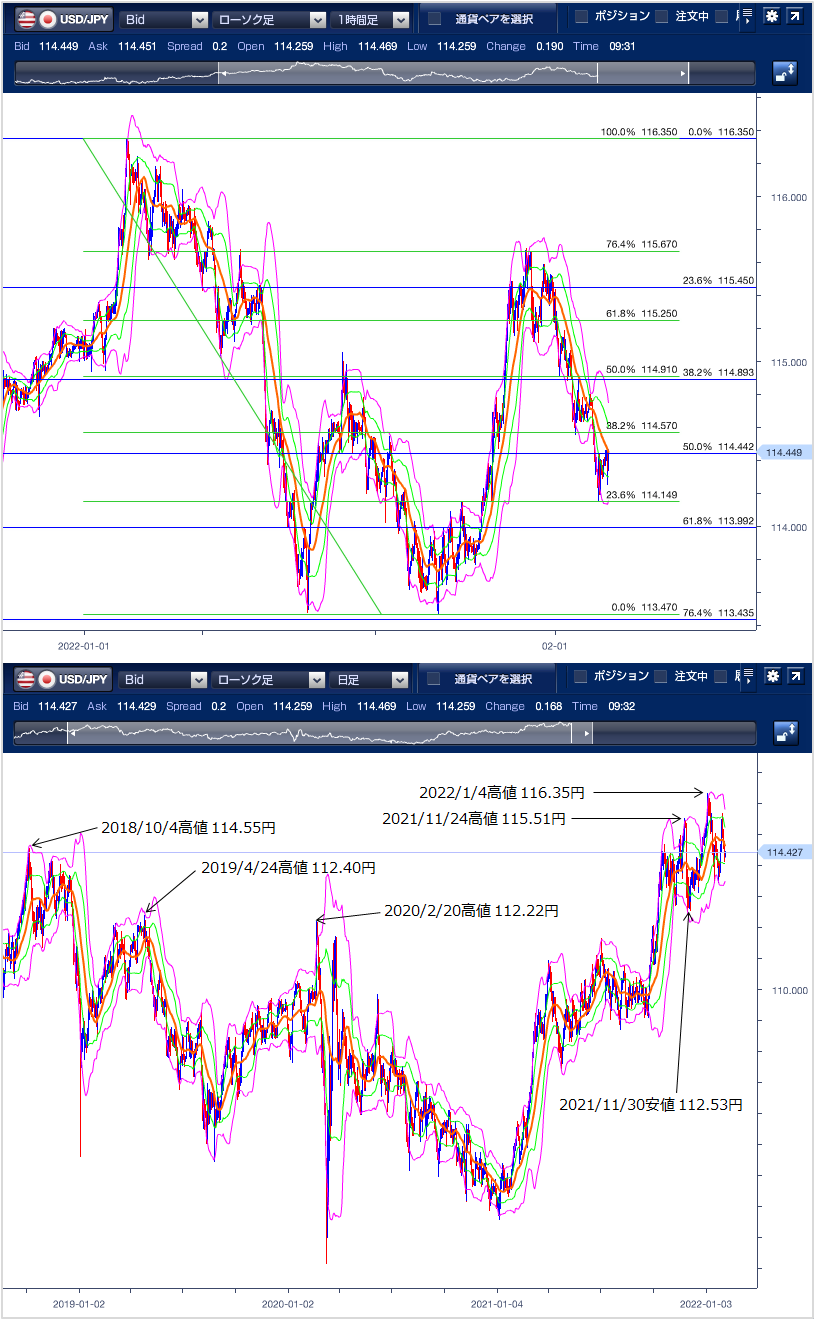Enable ポジション checkbox on the 1時間足 chart
The height and width of the screenshot is (1320, 815).
pos(581,17)
